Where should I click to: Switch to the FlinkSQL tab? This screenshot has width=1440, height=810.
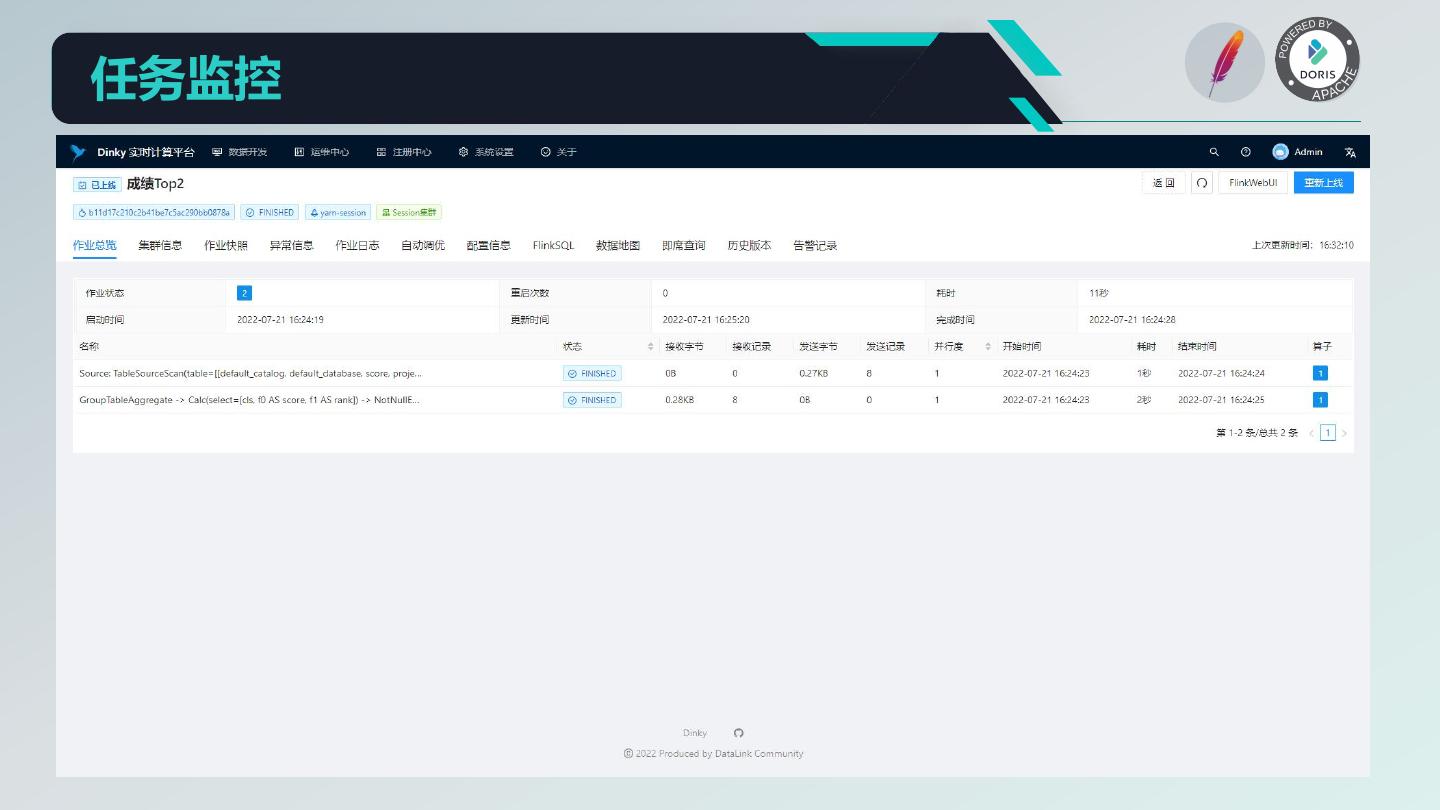[x=553, y=245]
